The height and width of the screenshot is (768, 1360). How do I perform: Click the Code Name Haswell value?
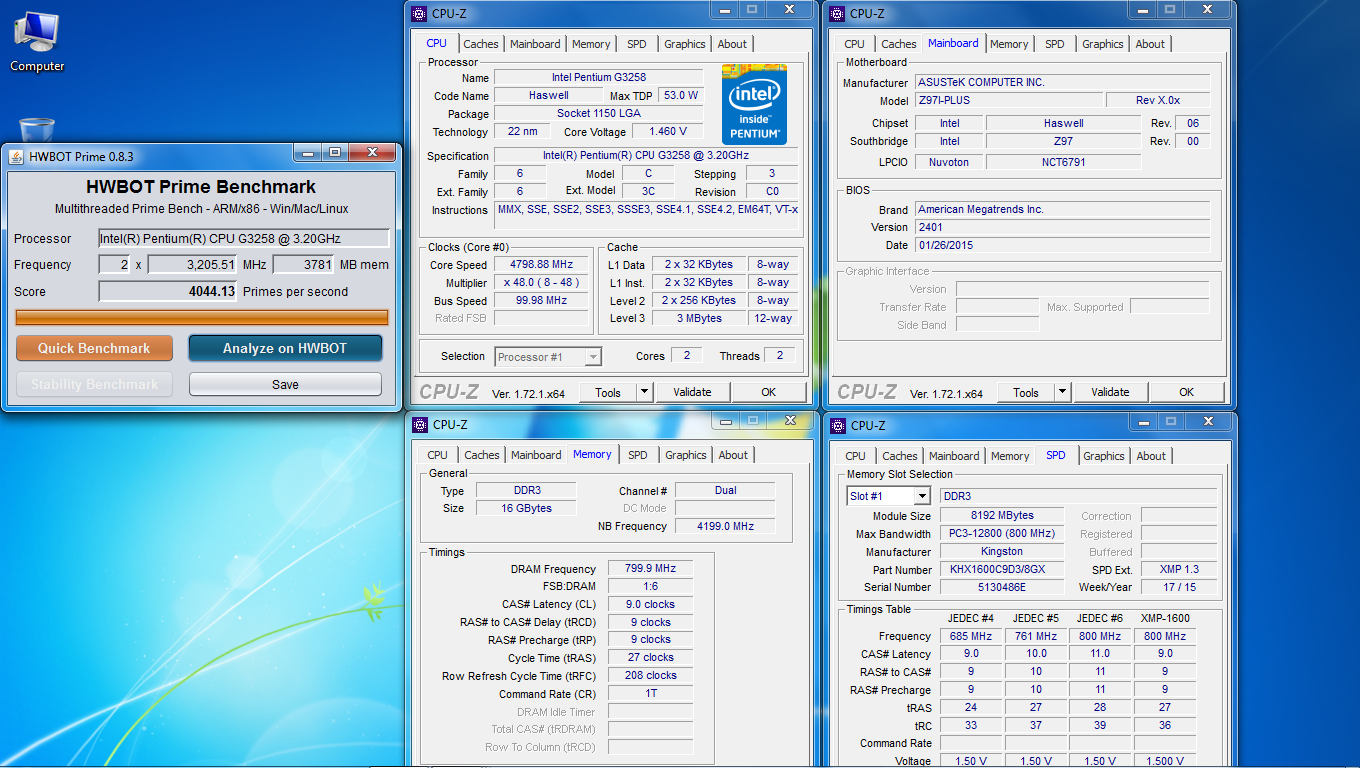tap(549, 95)
